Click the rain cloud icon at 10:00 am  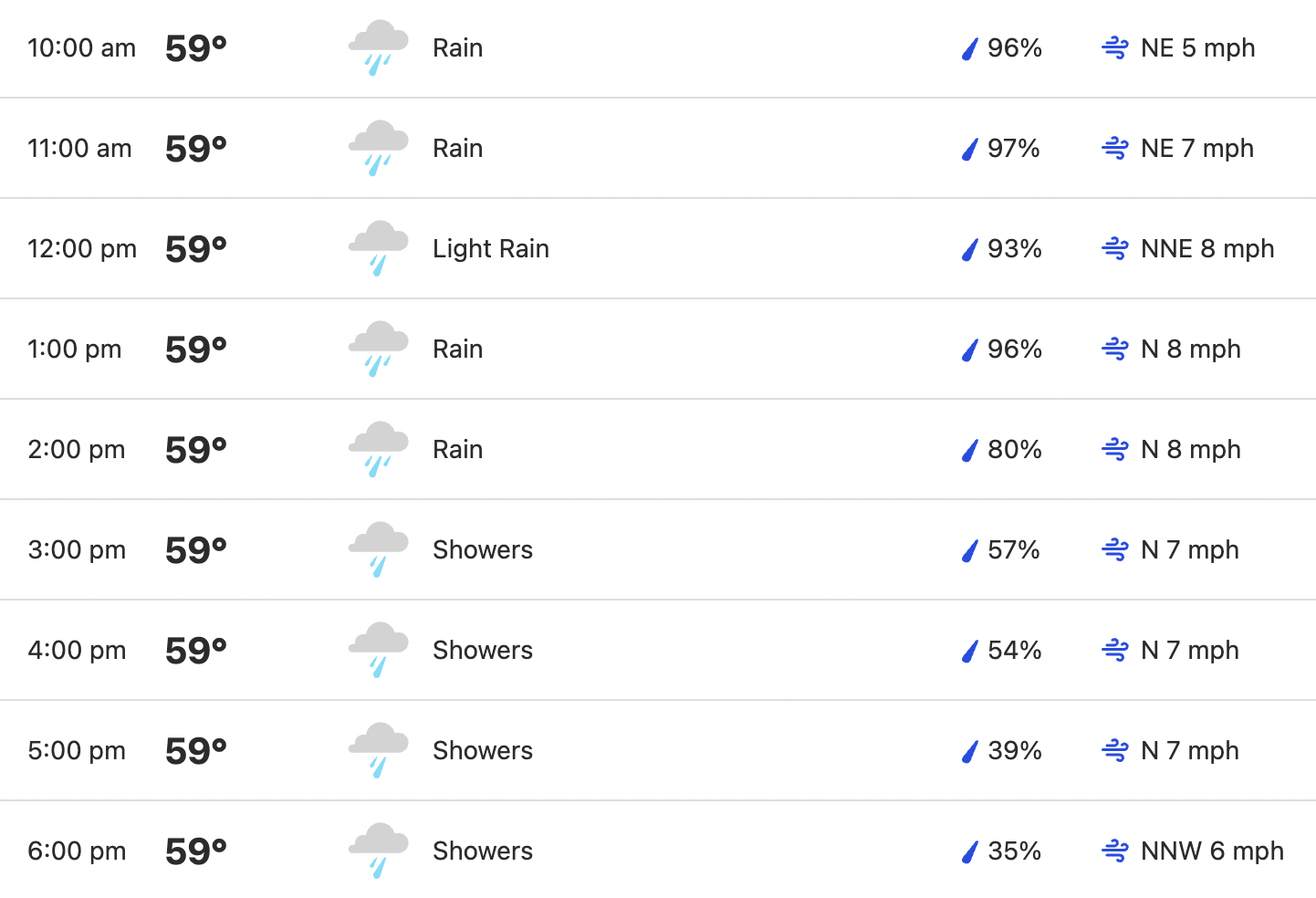378,47
